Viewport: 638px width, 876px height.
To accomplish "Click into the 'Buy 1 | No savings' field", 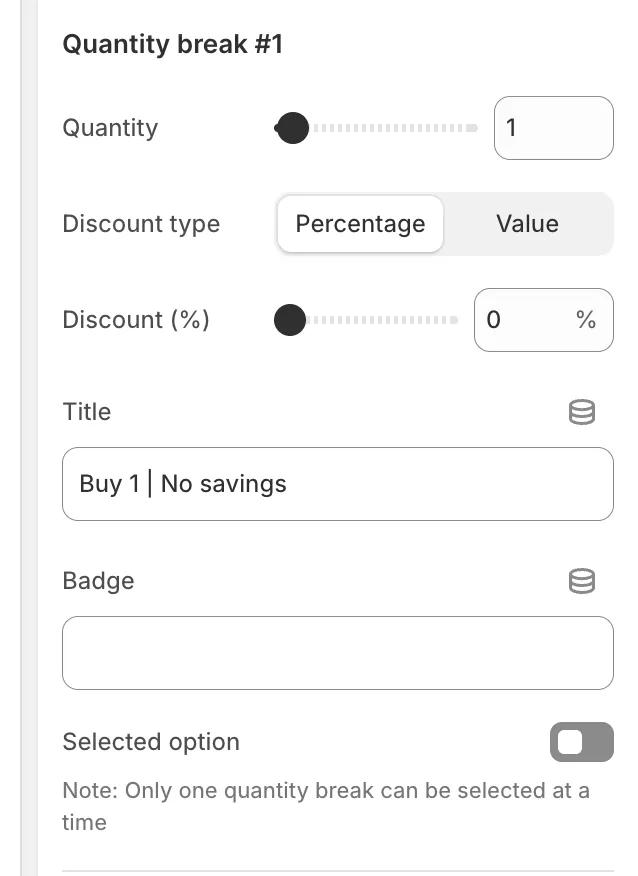I will [x=337, y=484].
